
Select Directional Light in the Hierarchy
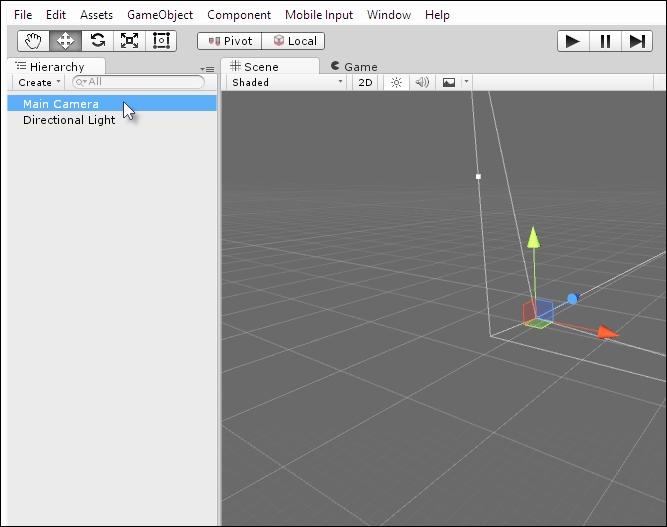tap(69, 120)
